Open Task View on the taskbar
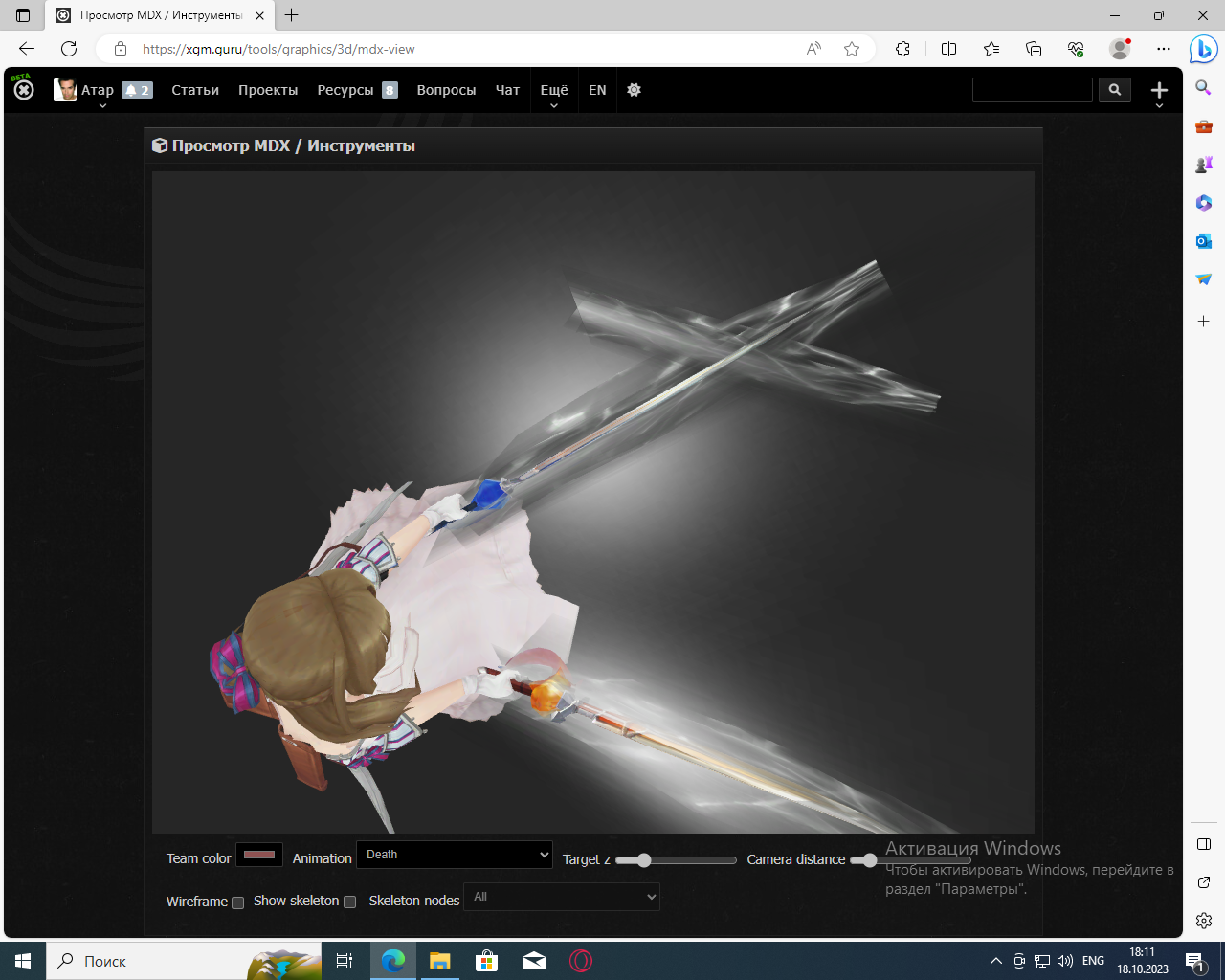1225x980 pixels. click(x=345, y=961)
